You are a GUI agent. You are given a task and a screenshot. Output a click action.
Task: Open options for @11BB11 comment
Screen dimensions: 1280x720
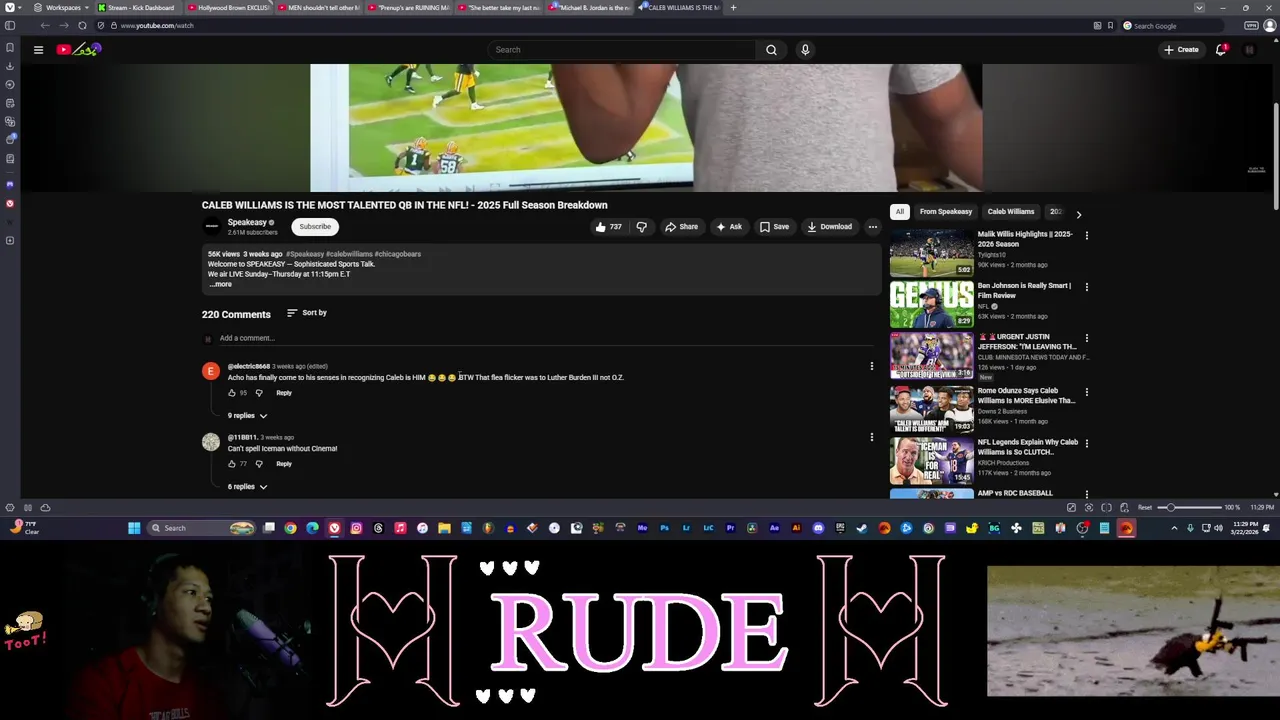point(871,437)
